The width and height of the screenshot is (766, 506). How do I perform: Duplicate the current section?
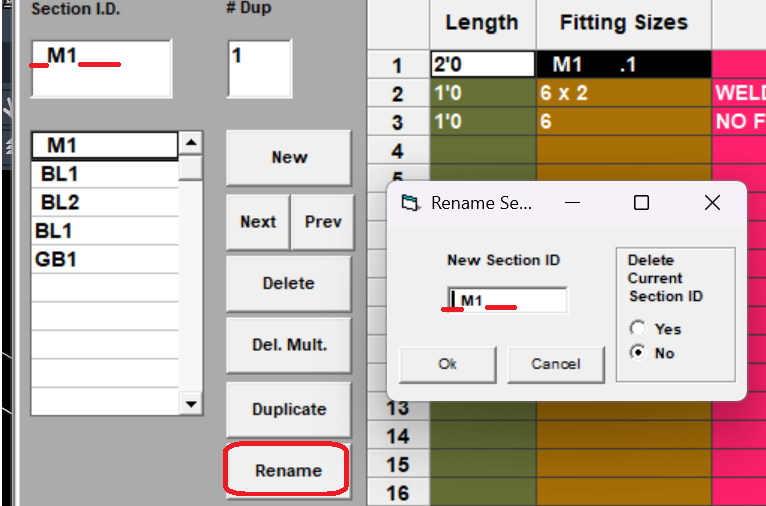(x=288, y=409)
